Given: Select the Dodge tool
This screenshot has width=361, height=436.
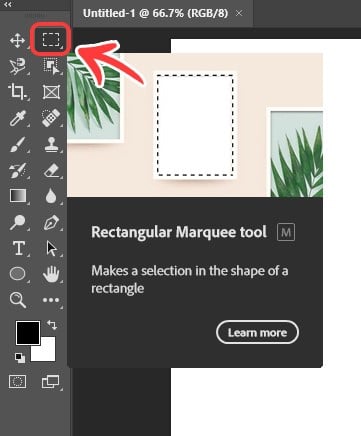Looking at the screenshot, I should click(17, 222).
